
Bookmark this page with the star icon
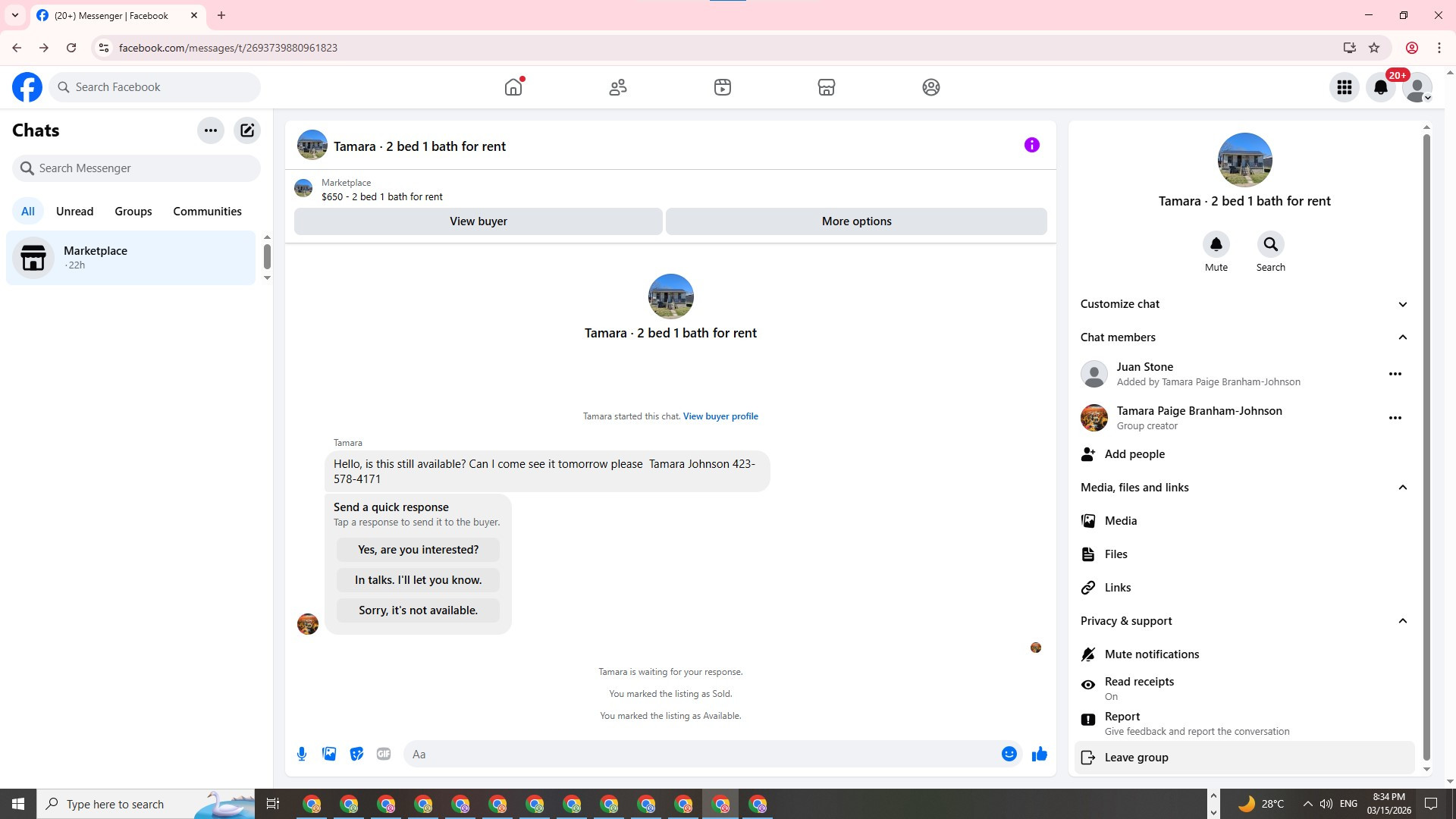pyautogui.click(x=1374, y=48)
